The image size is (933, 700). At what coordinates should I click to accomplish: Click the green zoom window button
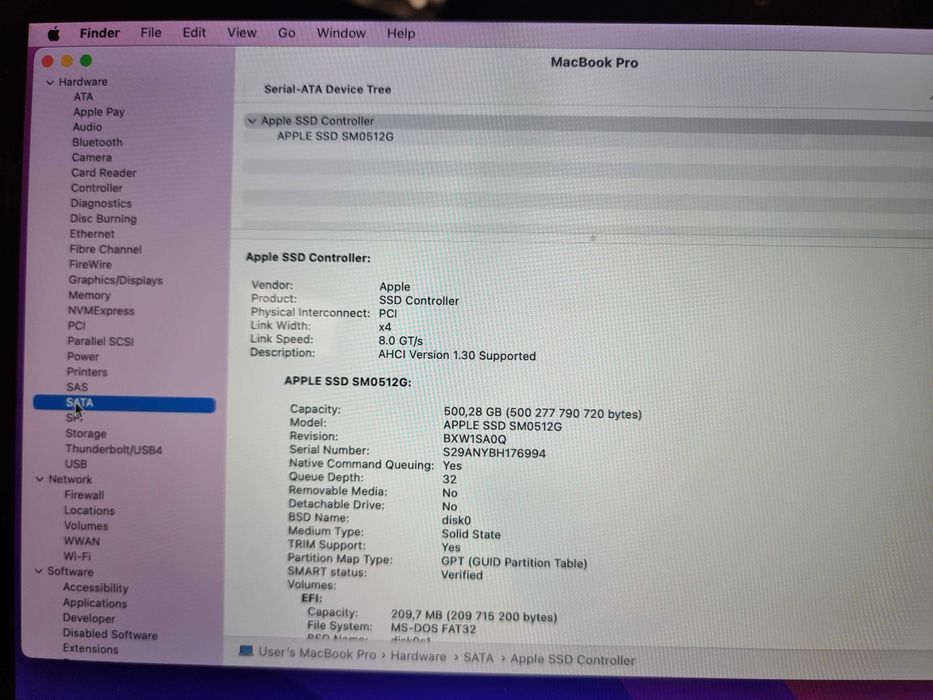(86, 60)
